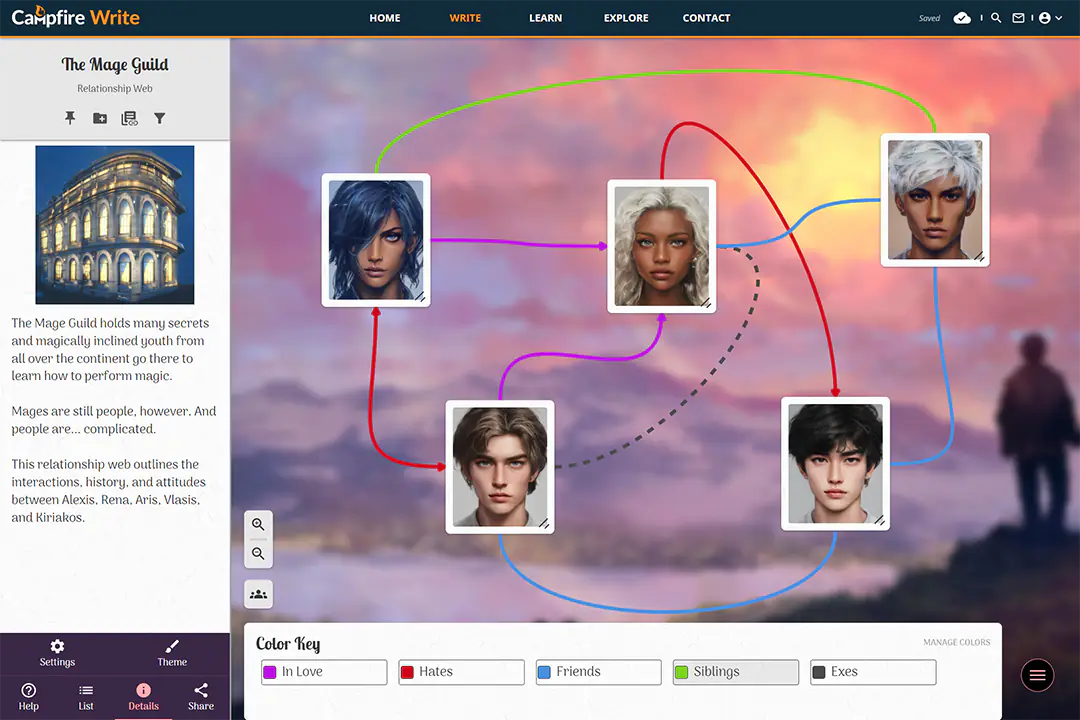The height and width of the screenshot is (720, 1080).
Task: Go to the EXPLORE menu item
Action: [x=626, y=18]
